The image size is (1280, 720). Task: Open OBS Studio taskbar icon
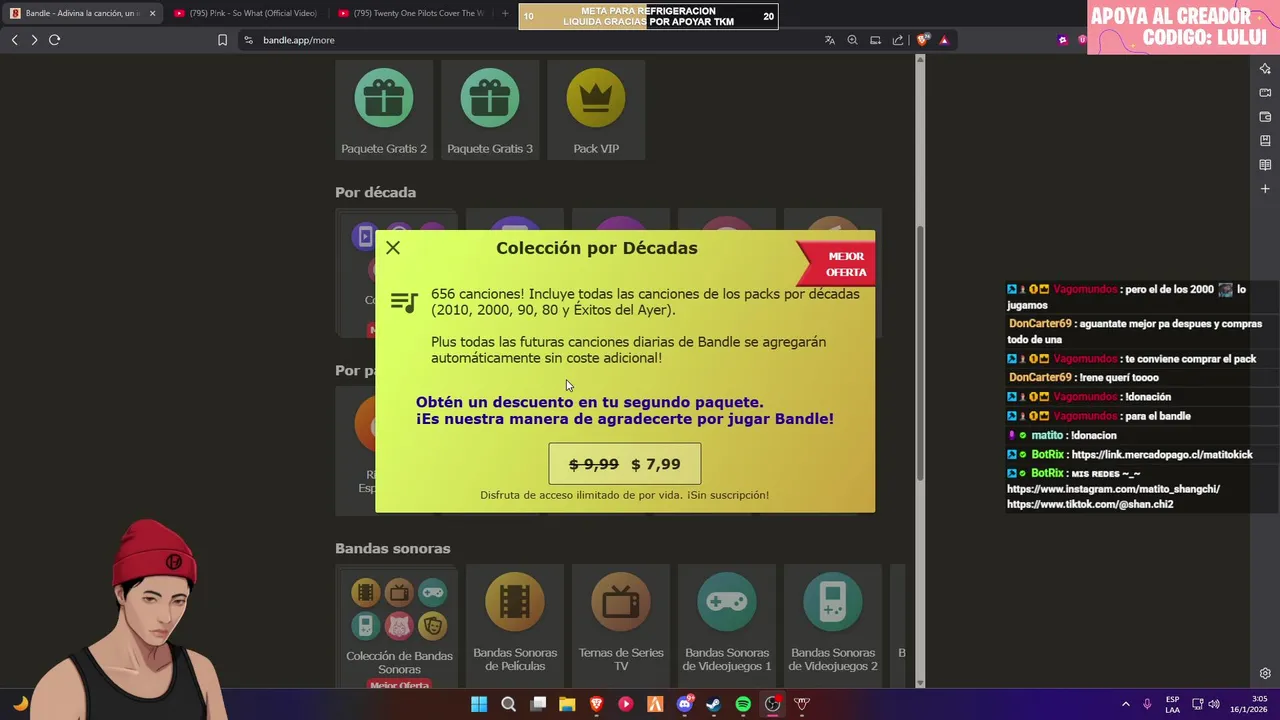(772, 704)
